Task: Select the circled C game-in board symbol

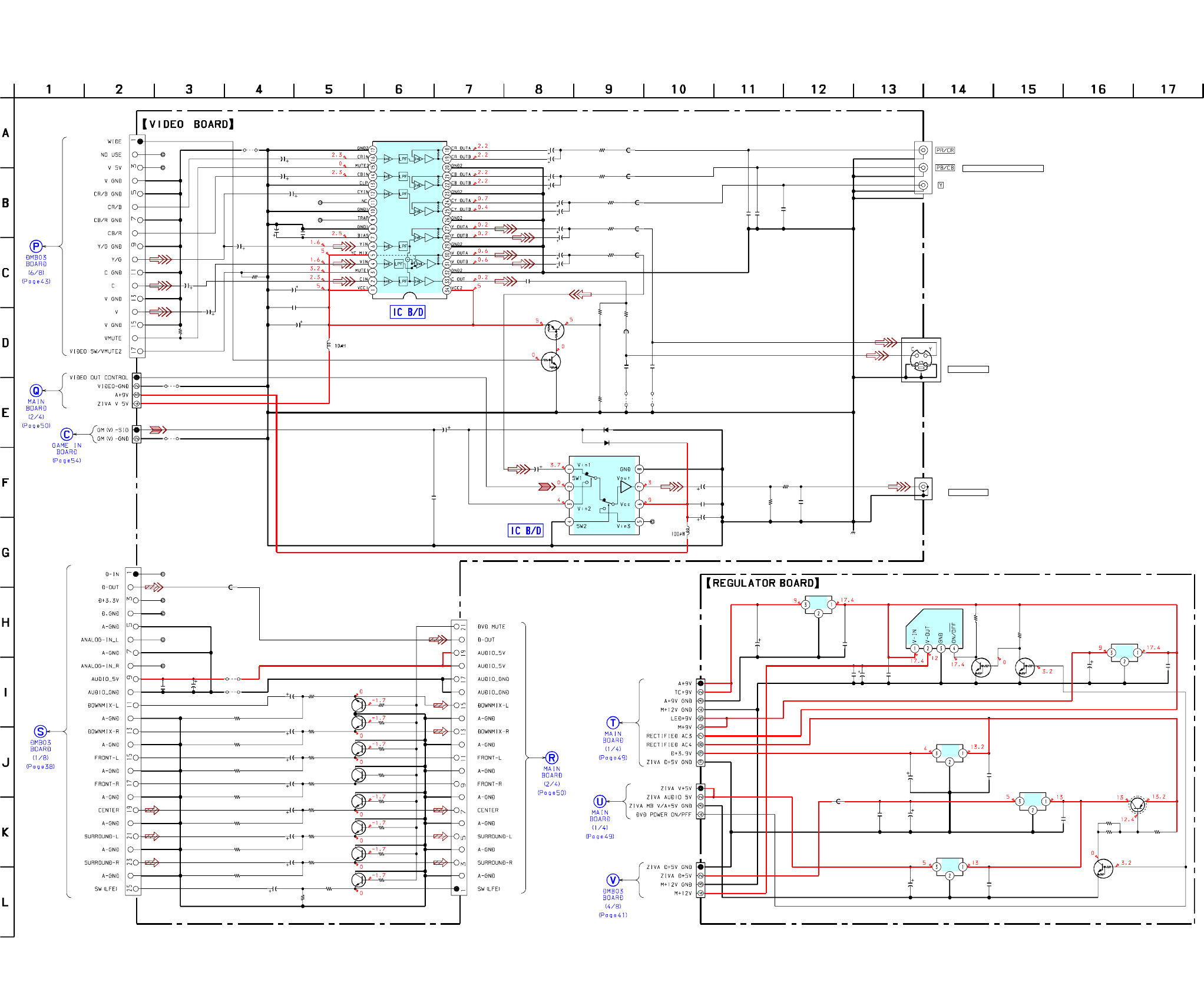Action: tap(67, 435)
